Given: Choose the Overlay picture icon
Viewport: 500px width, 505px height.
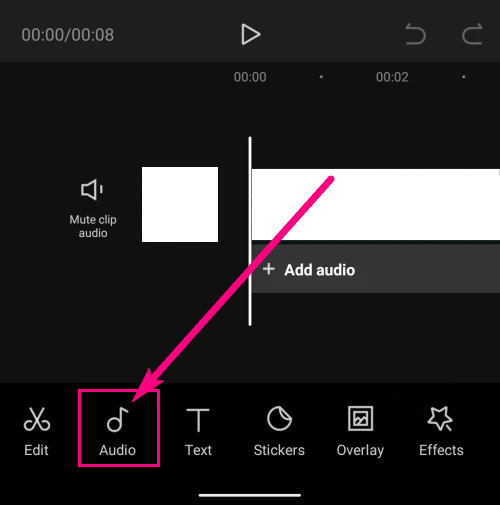Looking at the screenshot, I should 360,418.
